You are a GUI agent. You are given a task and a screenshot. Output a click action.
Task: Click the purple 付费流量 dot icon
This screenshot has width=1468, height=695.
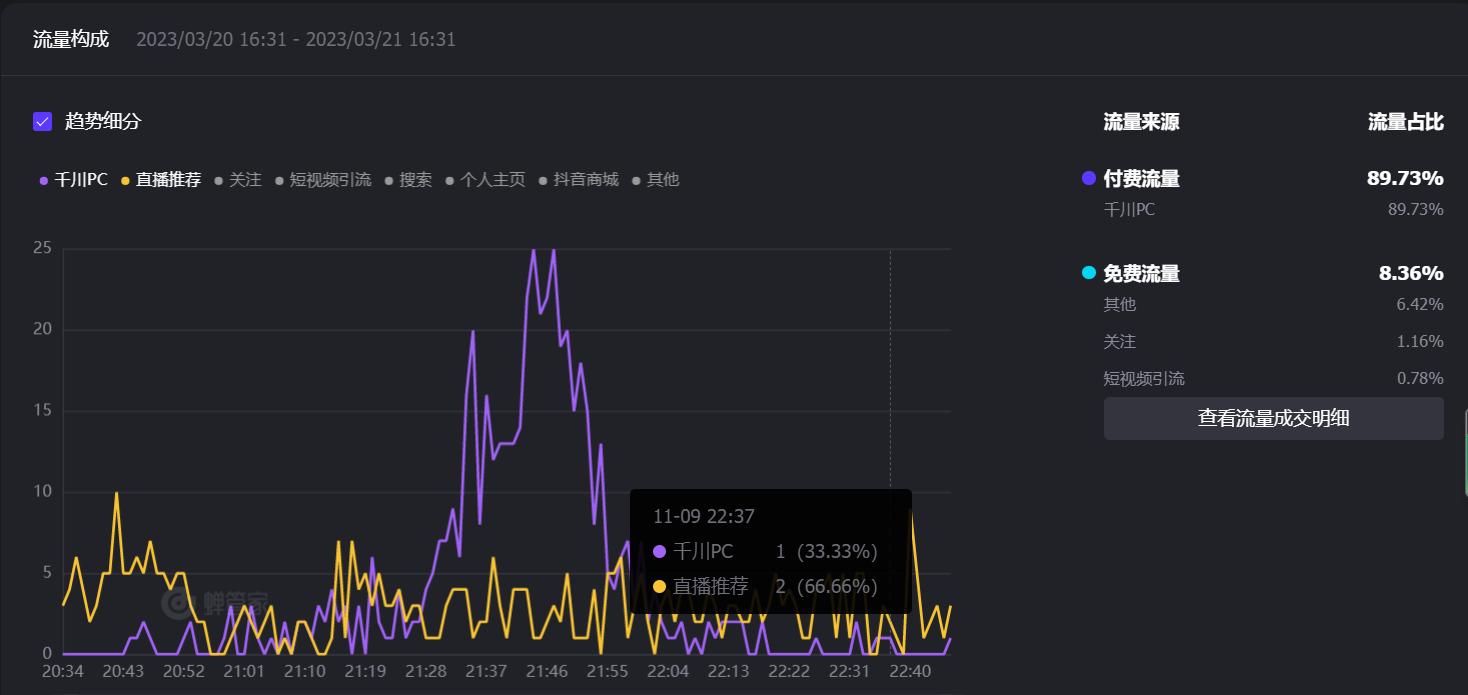pyautogui.click(x=1089, y=178)
